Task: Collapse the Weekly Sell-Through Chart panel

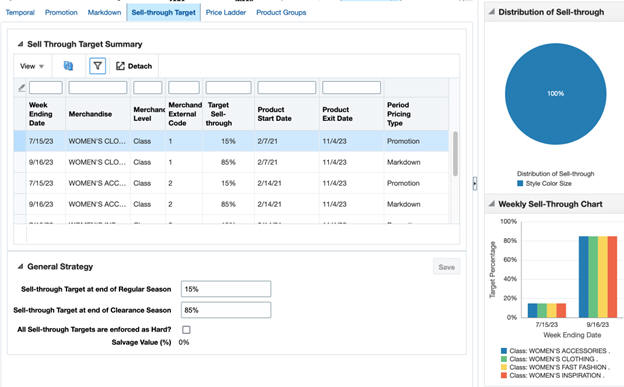Action: pos(492,204)
